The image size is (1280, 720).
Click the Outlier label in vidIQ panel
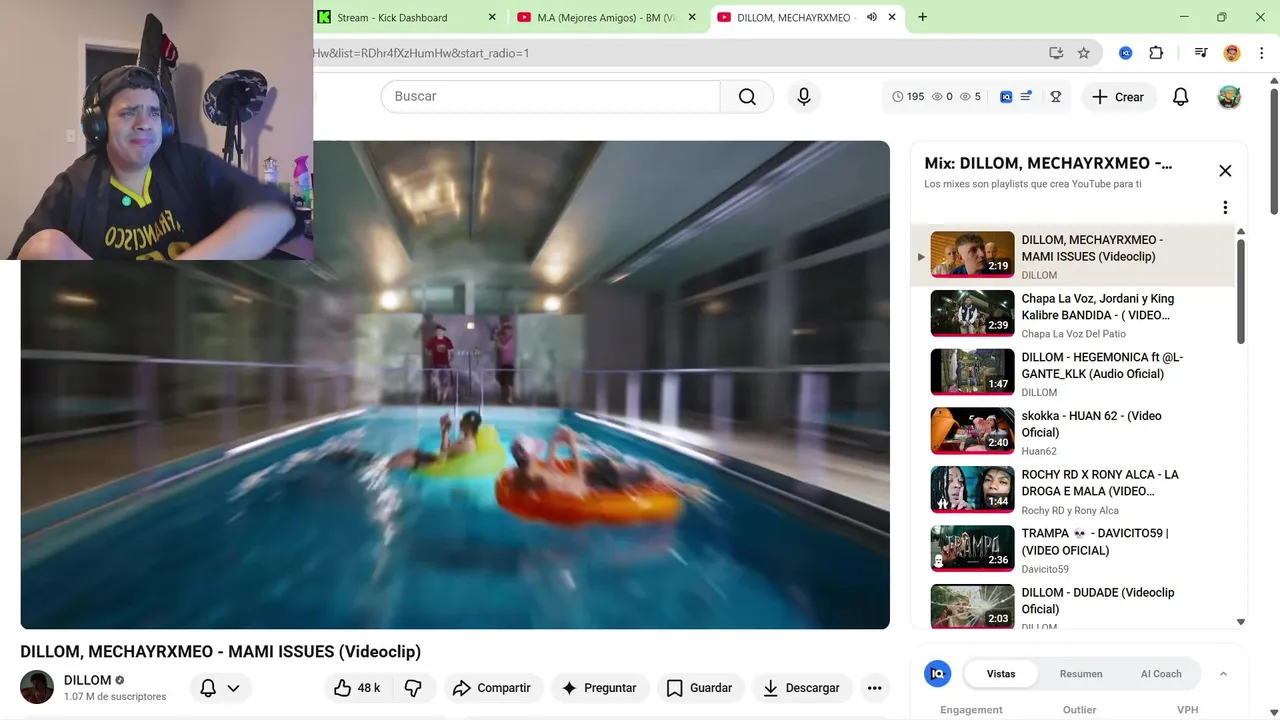point(1080,710)
